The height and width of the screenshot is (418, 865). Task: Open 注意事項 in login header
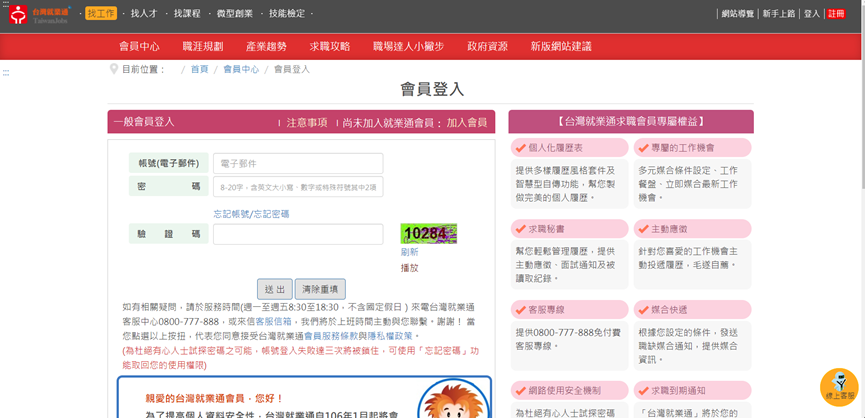[307, 122]
